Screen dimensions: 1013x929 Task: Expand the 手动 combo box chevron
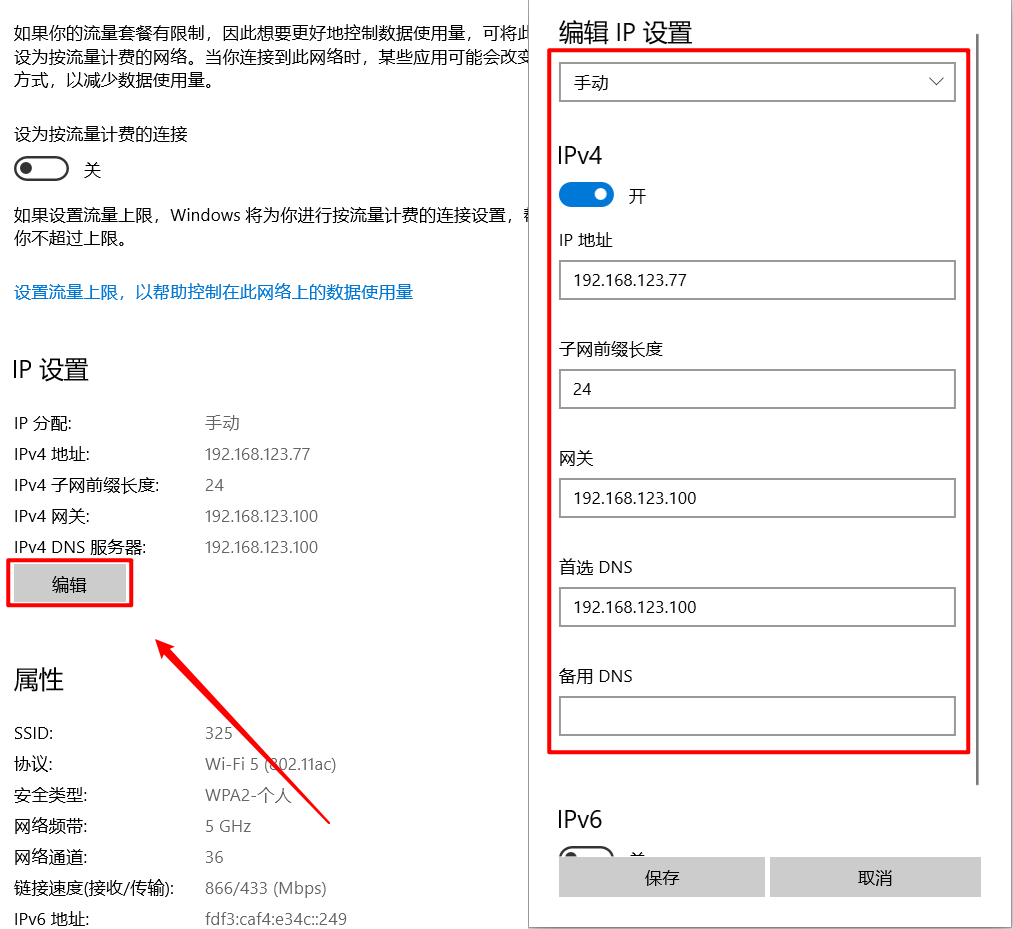[x=936, y=81]
